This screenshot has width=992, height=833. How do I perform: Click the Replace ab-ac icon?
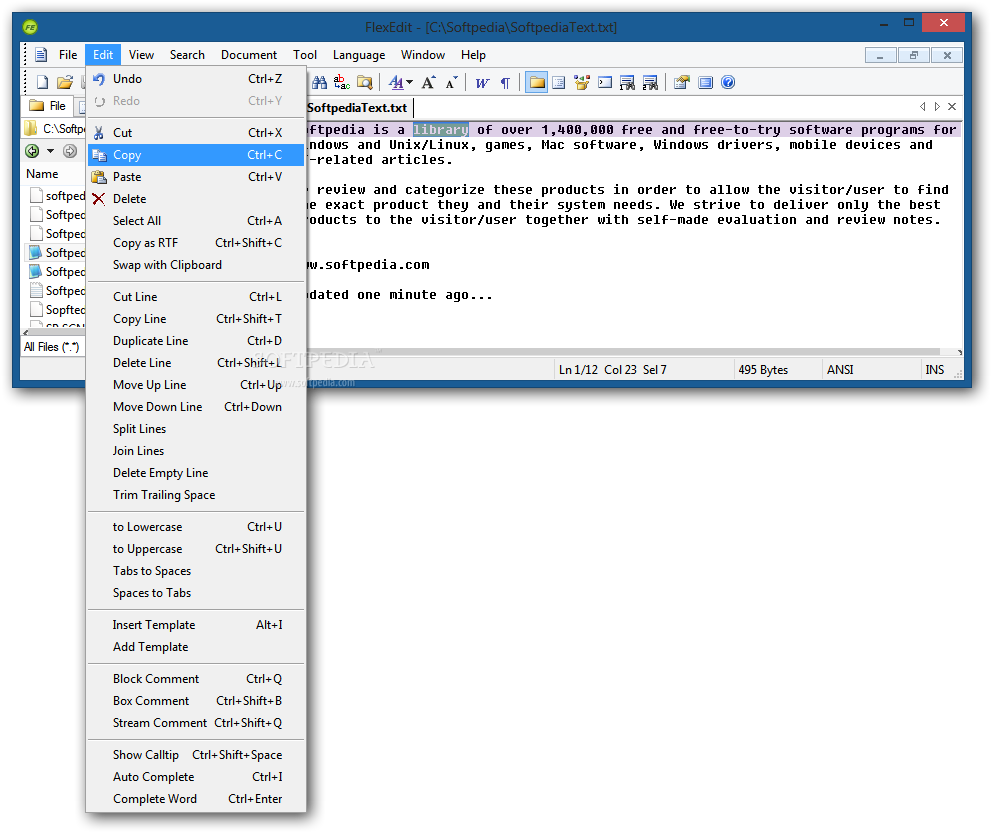pos(342,82)
